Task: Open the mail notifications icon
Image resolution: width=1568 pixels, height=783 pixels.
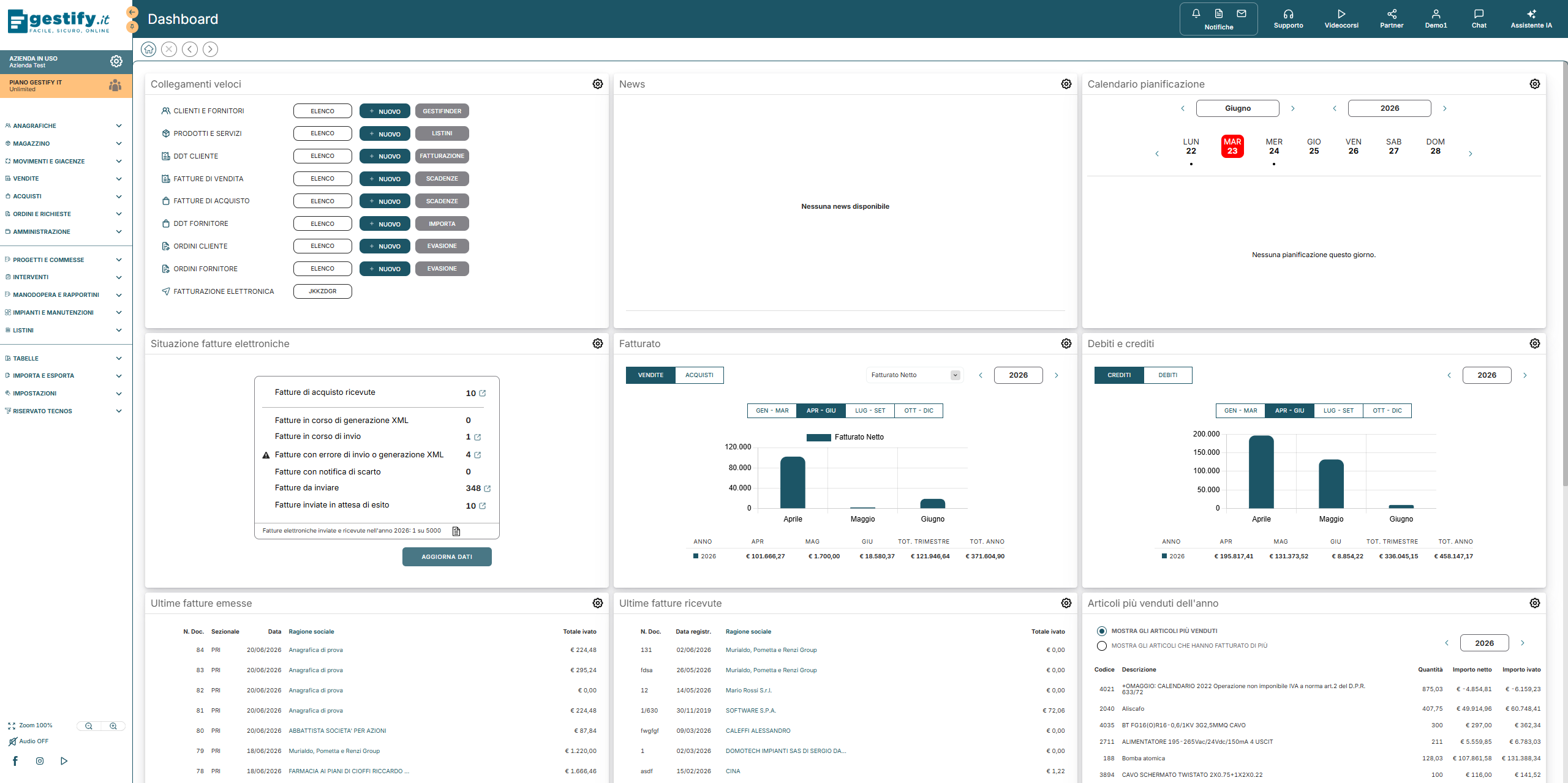Action: [x=1241, y=13]
